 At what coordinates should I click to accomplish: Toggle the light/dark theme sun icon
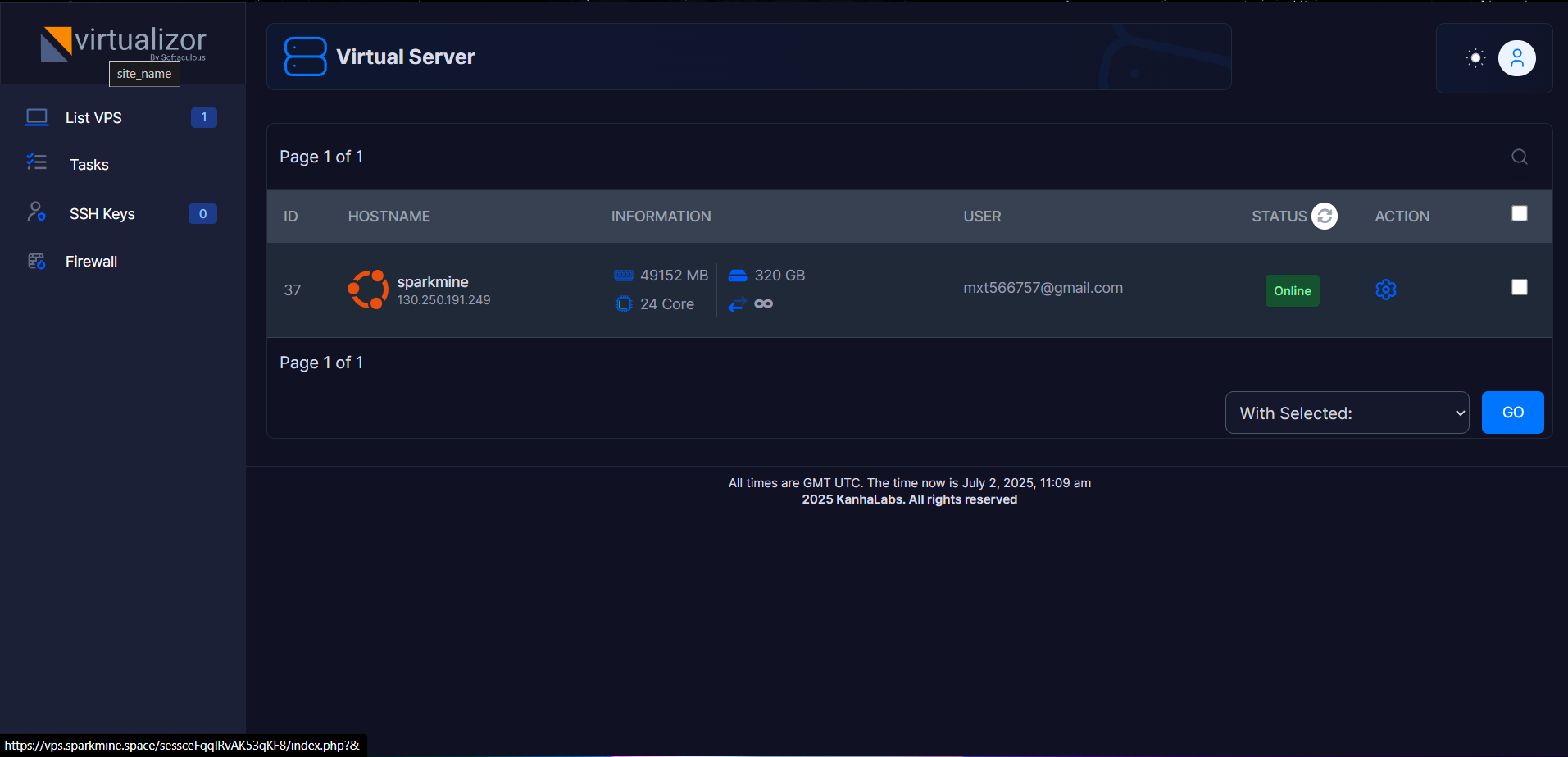(1475, 58)
